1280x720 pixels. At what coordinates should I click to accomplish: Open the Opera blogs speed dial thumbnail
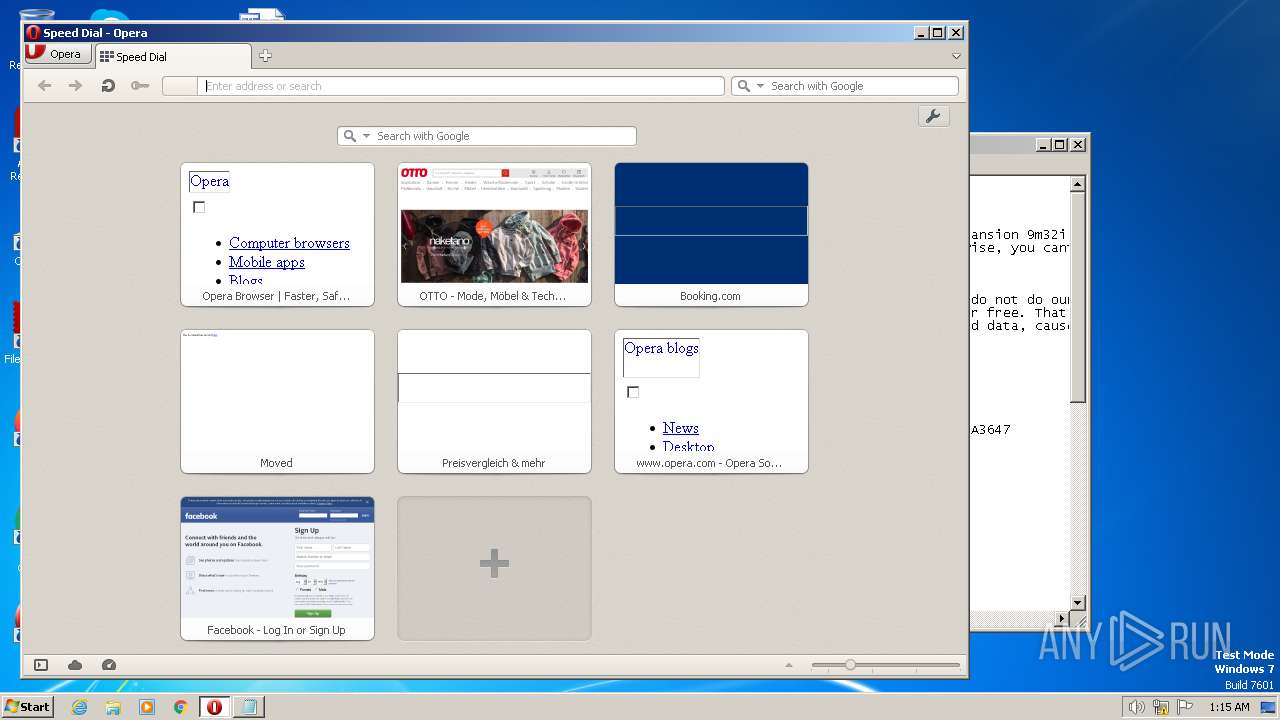pyautogui.click(x=711, y=401)
